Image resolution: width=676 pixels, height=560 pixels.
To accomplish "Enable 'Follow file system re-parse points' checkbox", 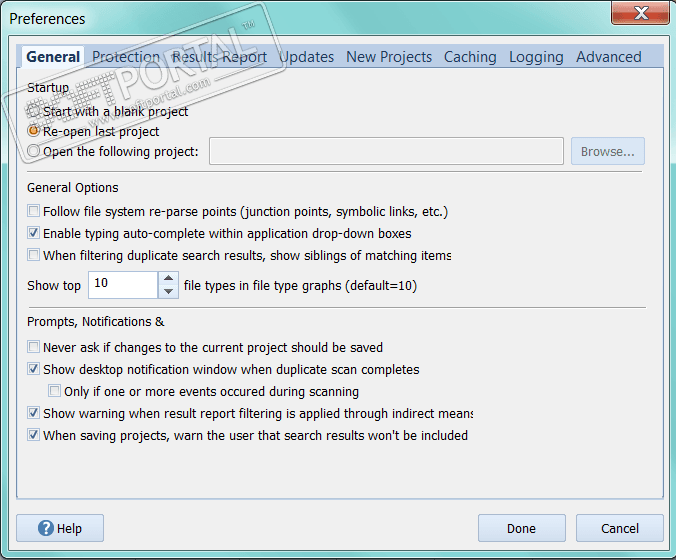I will [x=35, y=212].
